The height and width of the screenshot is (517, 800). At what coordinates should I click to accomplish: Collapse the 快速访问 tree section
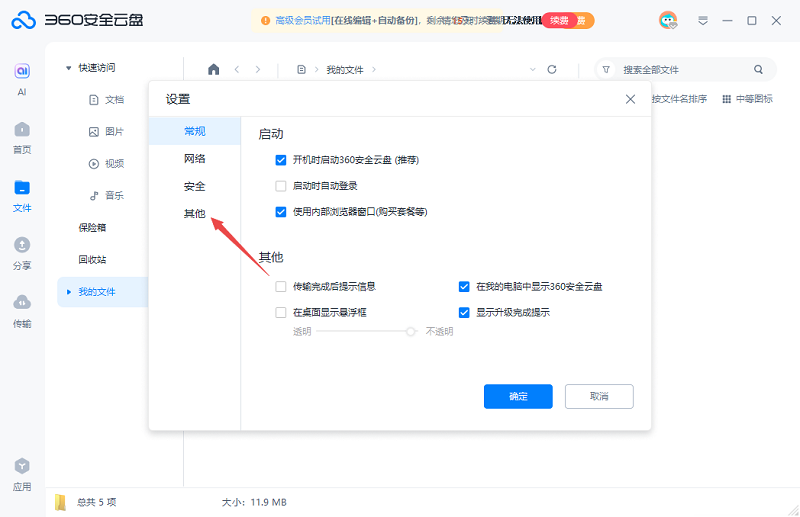tap(68, 68)
